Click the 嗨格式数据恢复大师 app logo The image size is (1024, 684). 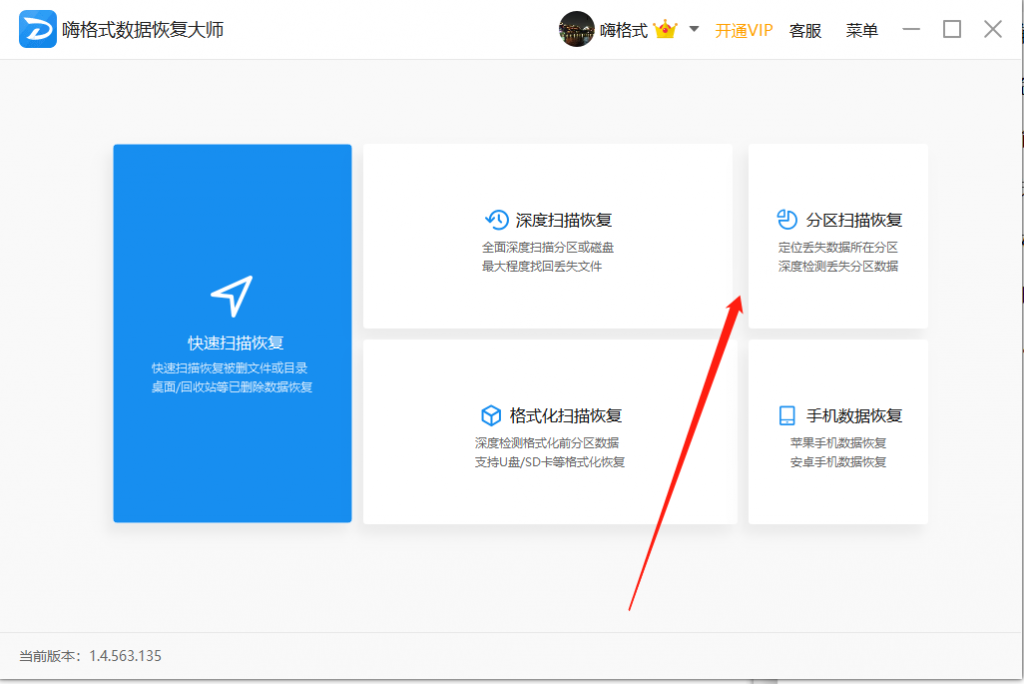click(x=37, y=29)
